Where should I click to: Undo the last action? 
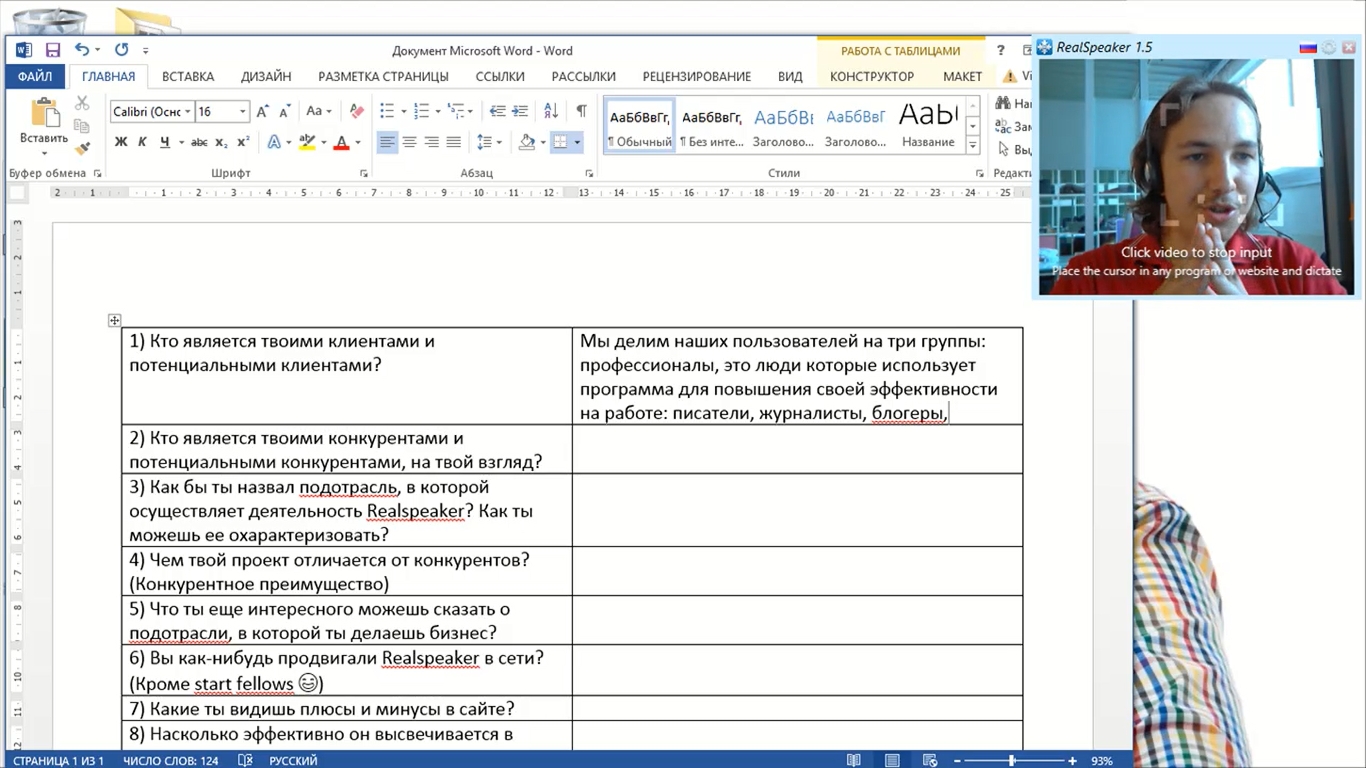coord(81,50)
